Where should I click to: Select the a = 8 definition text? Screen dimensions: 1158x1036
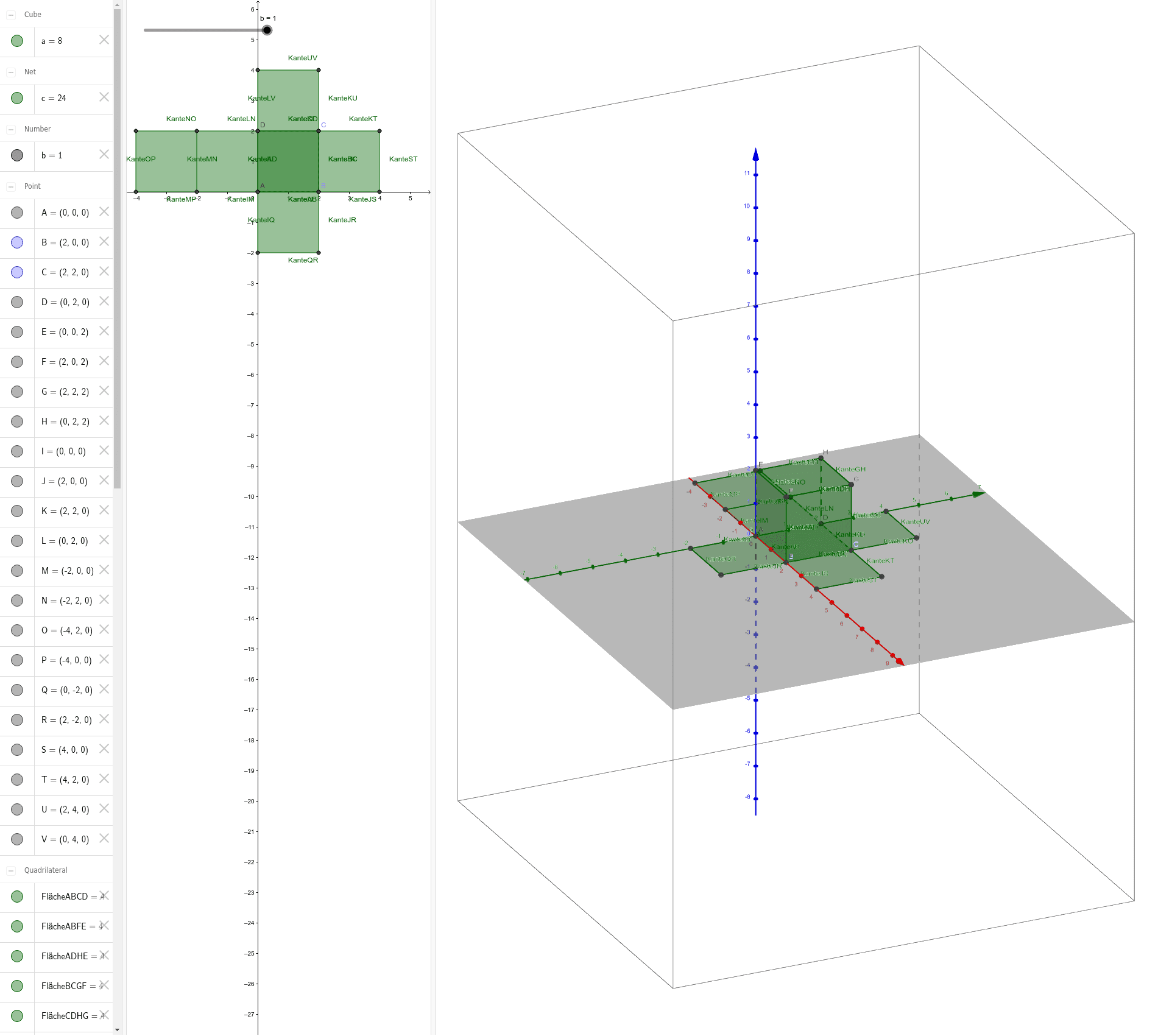coord(52,41)
